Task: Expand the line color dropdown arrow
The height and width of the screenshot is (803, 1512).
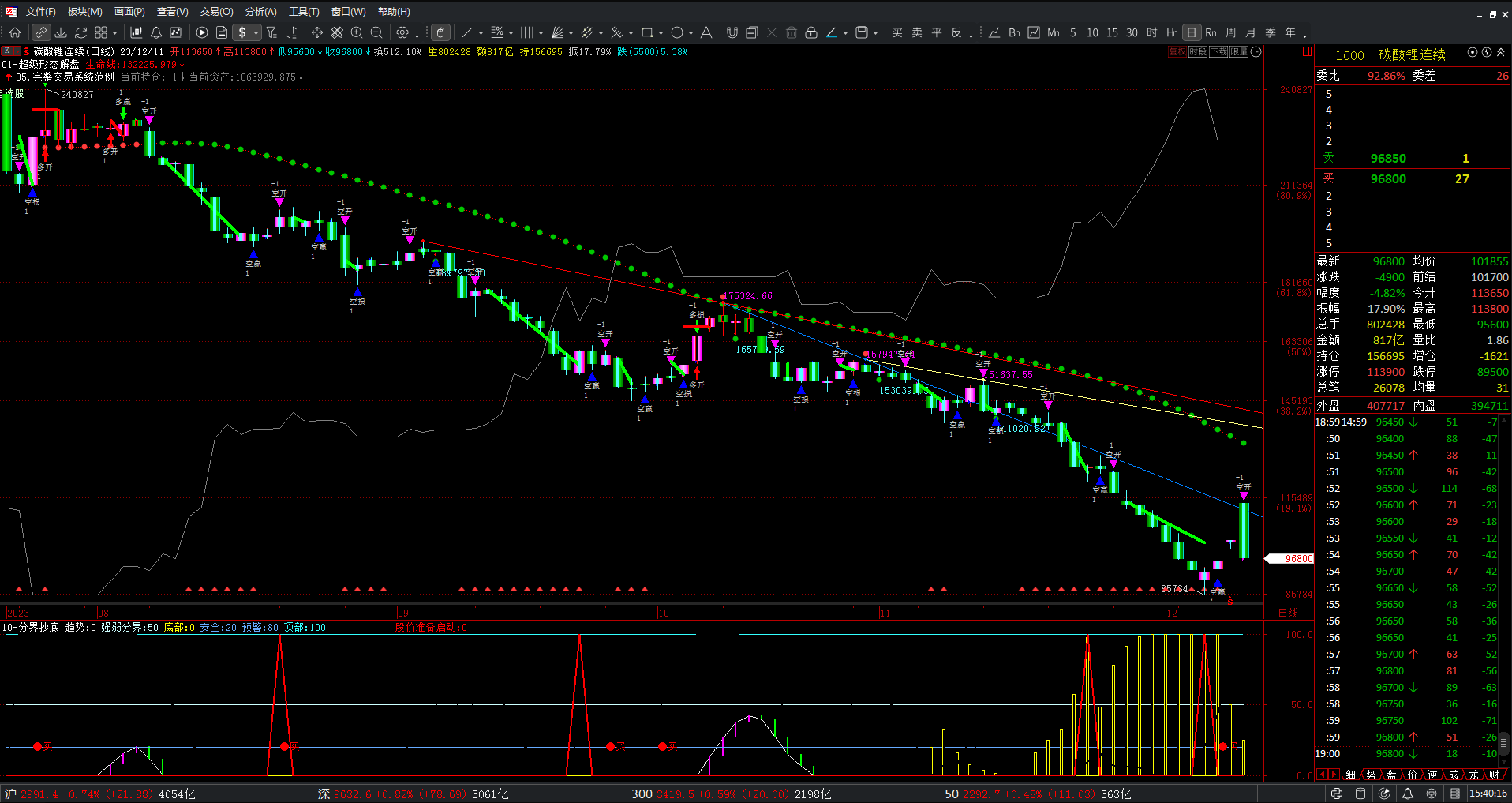Action: click(845, 33)
